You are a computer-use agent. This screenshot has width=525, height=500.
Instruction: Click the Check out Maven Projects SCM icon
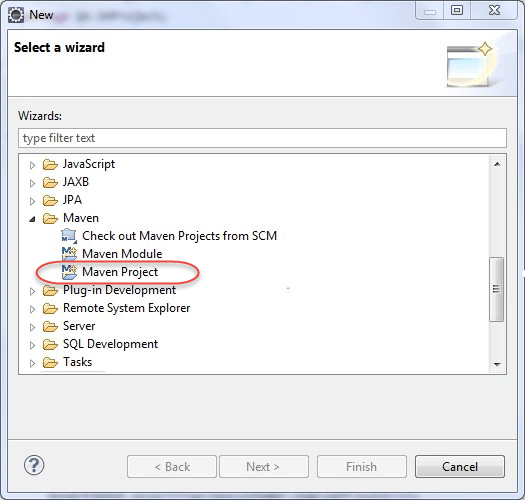pyautogui.click(x=69, y=236)
